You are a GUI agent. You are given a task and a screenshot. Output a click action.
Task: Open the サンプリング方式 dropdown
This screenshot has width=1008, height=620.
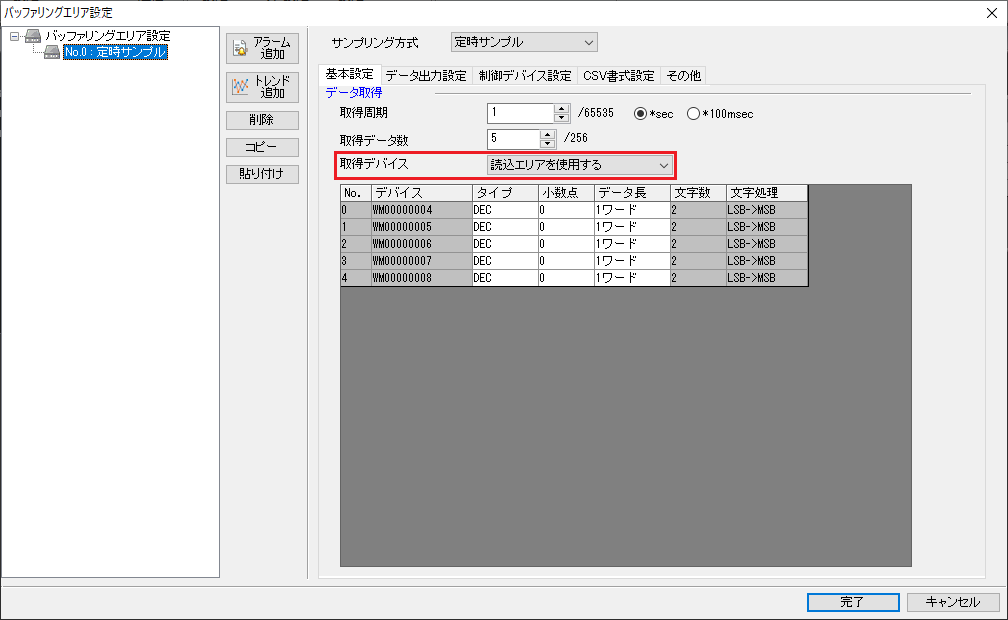pyautogui.click(x=524, y=42)
